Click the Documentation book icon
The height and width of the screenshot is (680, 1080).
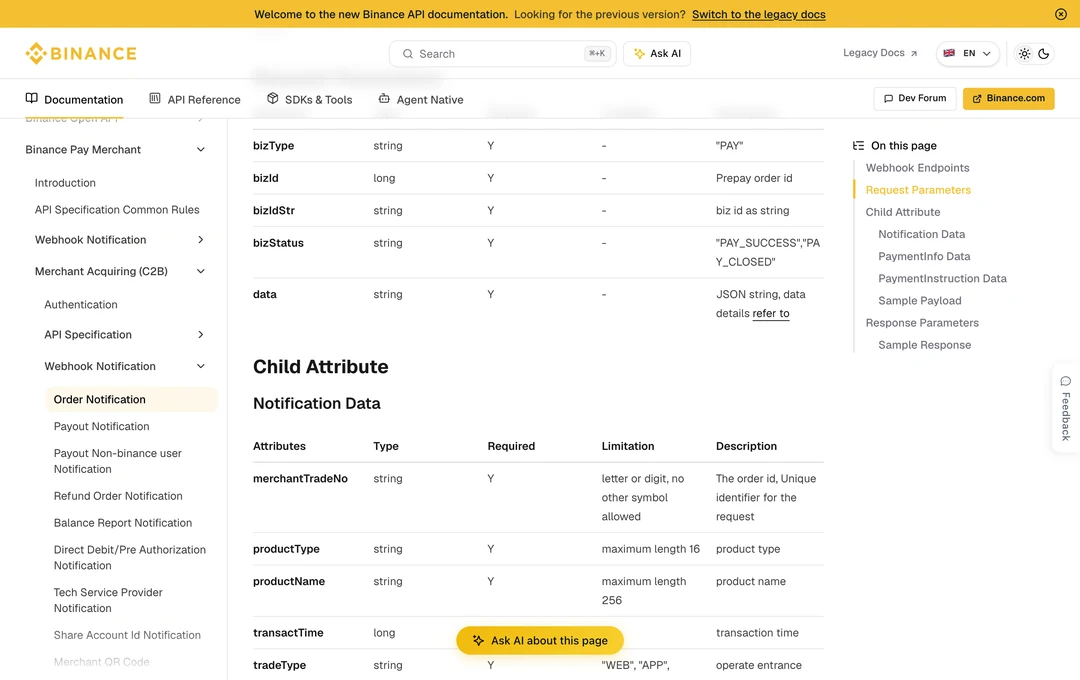32,98
